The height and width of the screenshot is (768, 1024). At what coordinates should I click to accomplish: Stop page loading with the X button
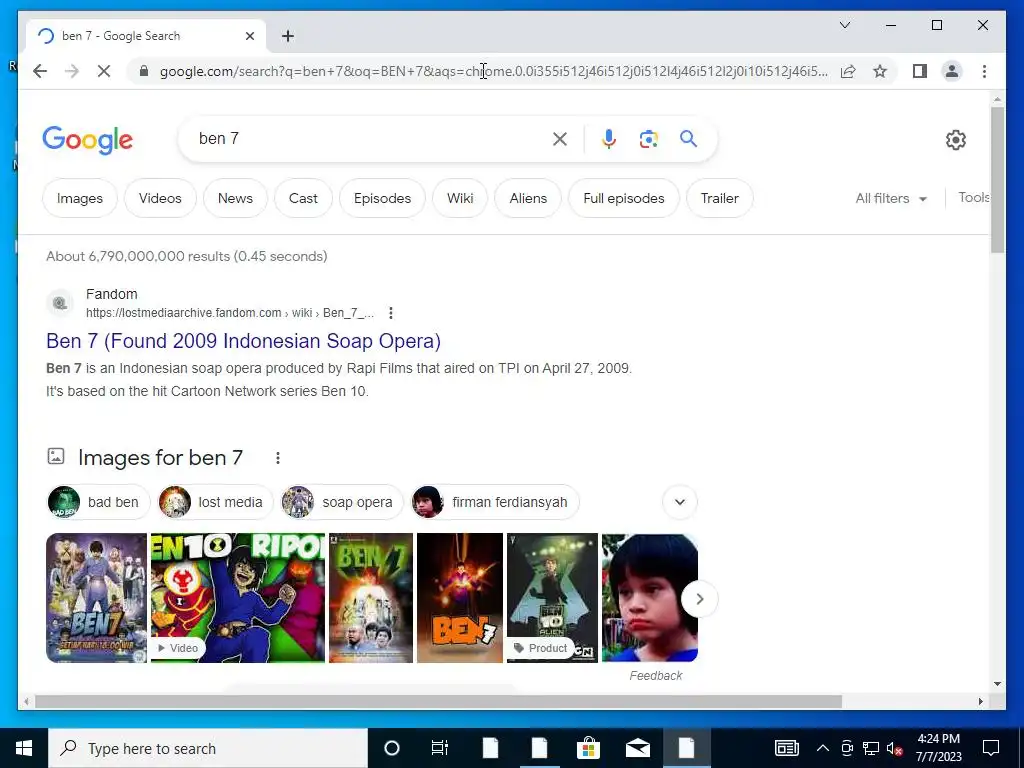(104, 71)
